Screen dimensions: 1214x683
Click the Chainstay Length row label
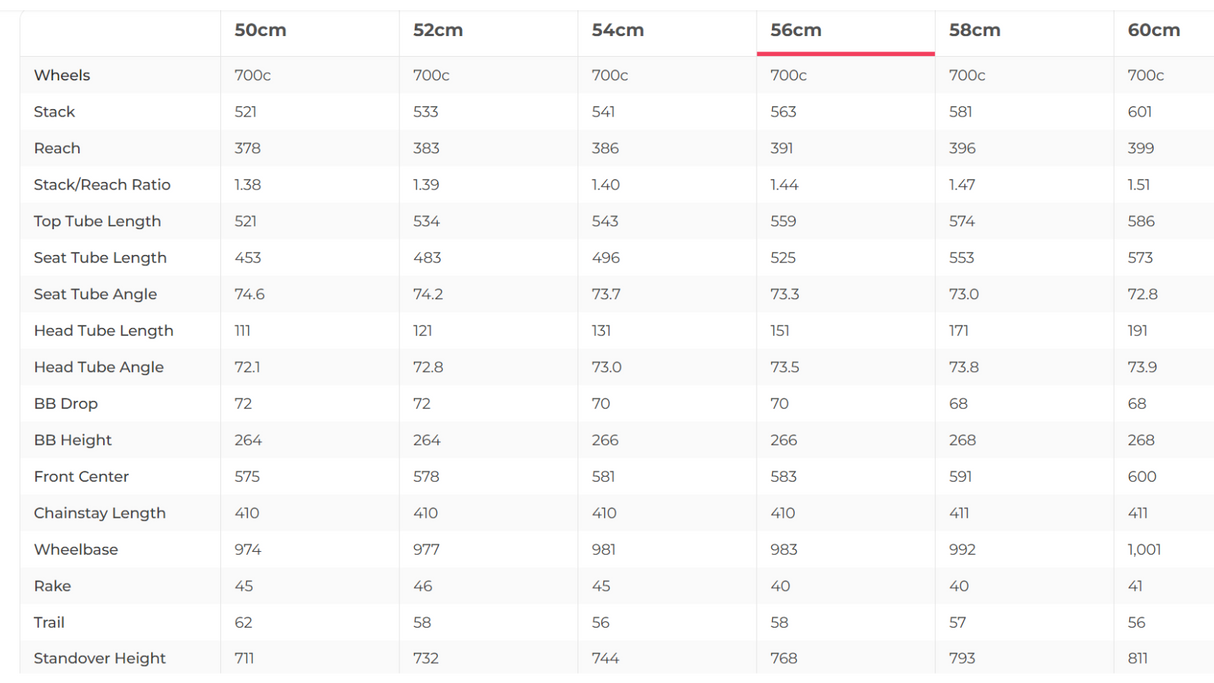[x=99, y=513]
